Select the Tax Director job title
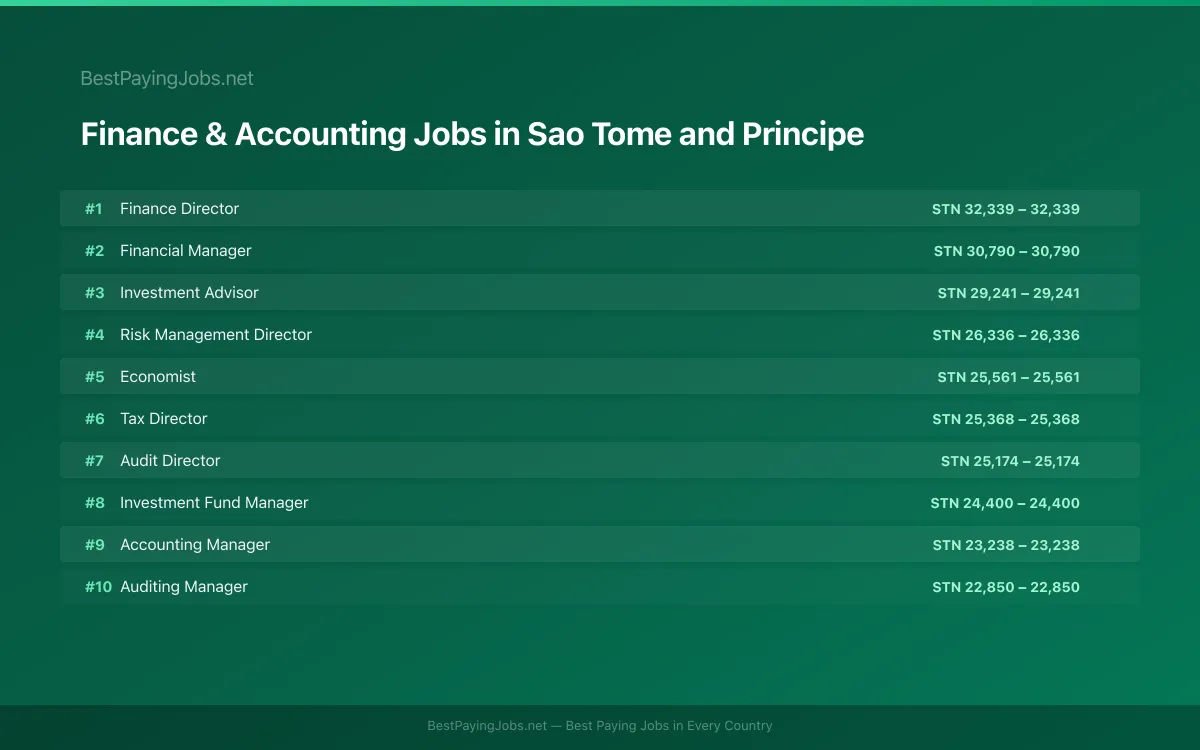Image resolution: width=1200 pixels, height=750 pixels. coord(164,418)
